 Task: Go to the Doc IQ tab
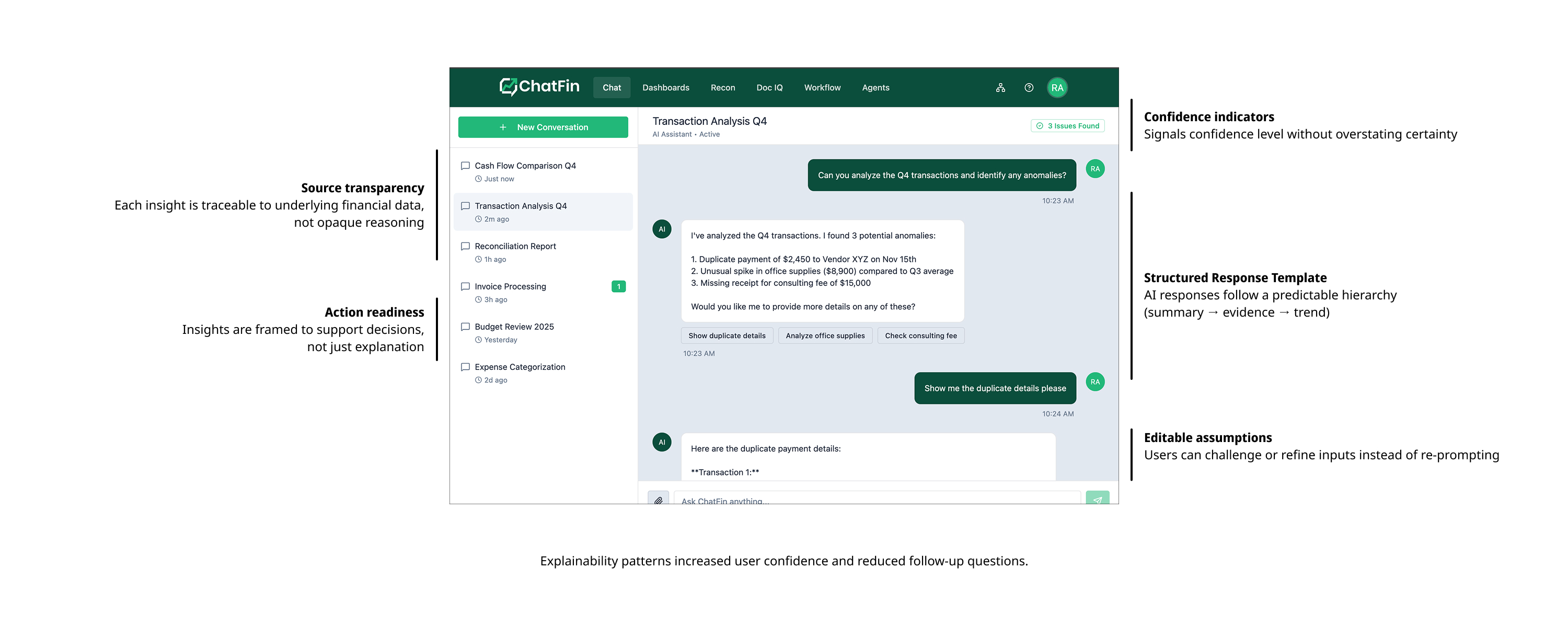(x=769, y=88)
